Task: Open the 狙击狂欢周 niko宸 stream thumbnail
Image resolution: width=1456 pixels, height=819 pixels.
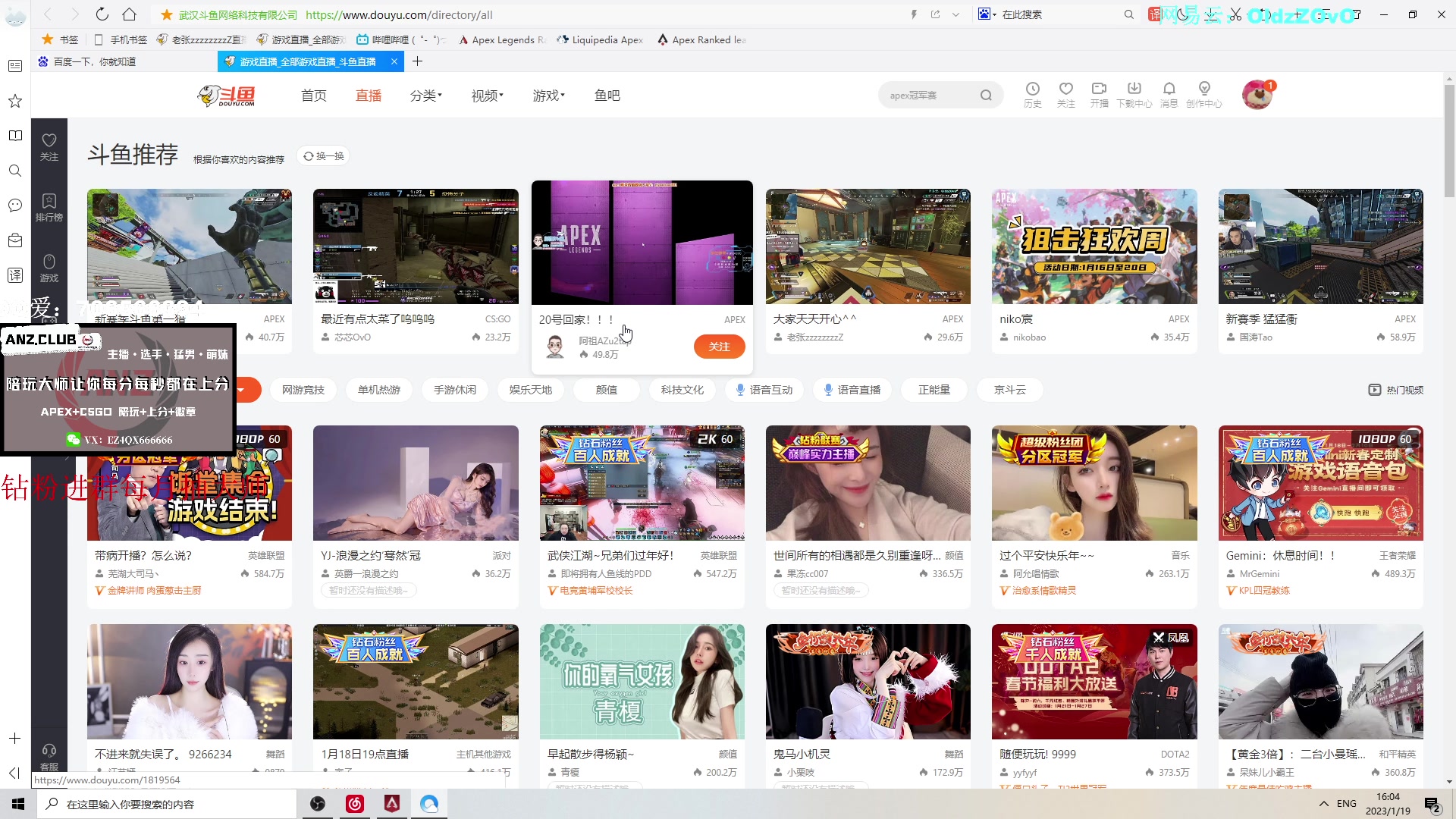Action: click(1094, 246)
